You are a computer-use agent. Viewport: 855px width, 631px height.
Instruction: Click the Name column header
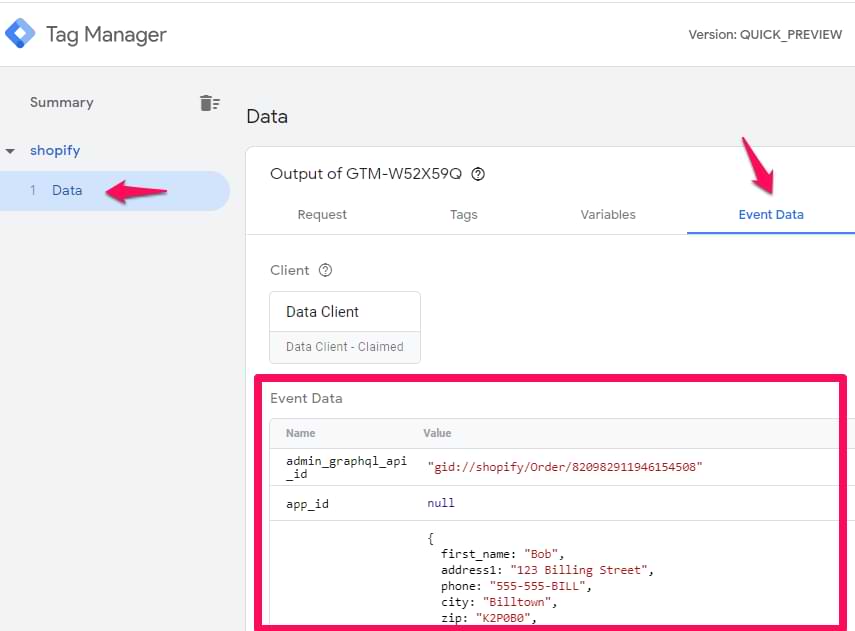coord(300,433)
